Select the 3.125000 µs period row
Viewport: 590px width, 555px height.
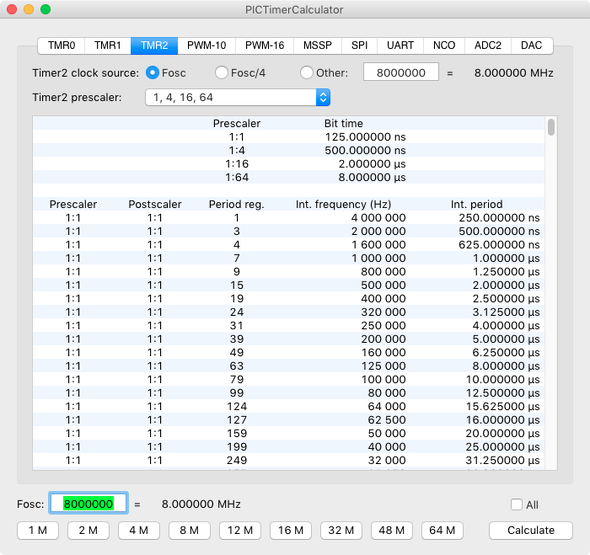[x=289, y=312]
